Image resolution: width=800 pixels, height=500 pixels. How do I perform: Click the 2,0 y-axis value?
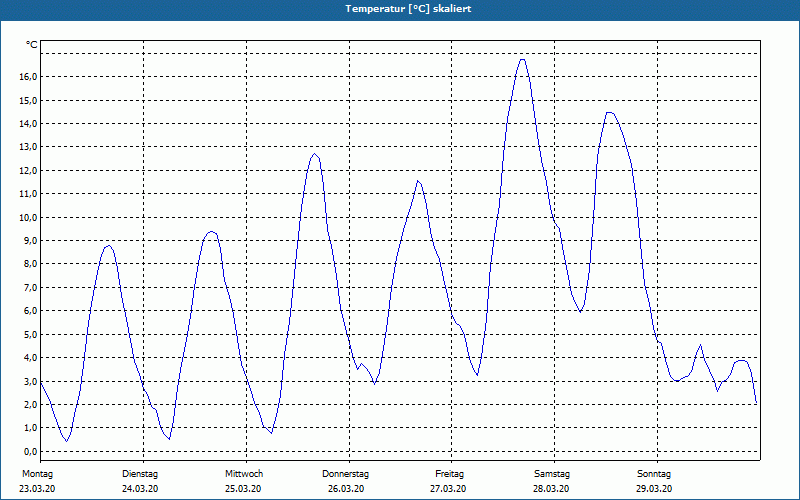31,405
